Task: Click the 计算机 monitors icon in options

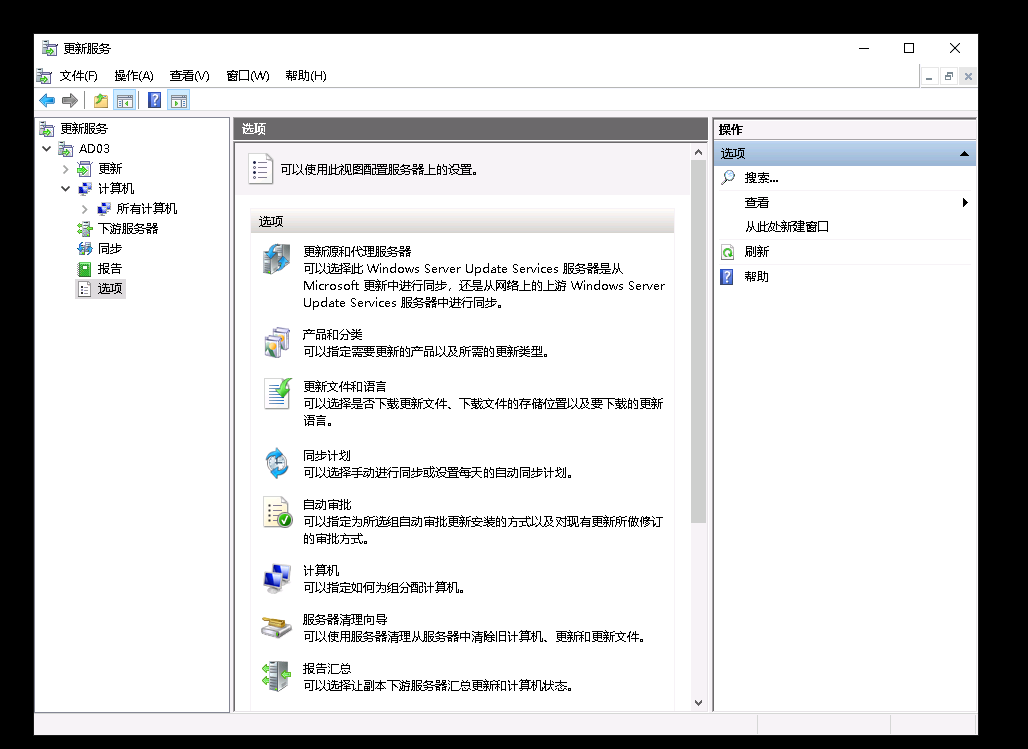Action: point(277,578)
